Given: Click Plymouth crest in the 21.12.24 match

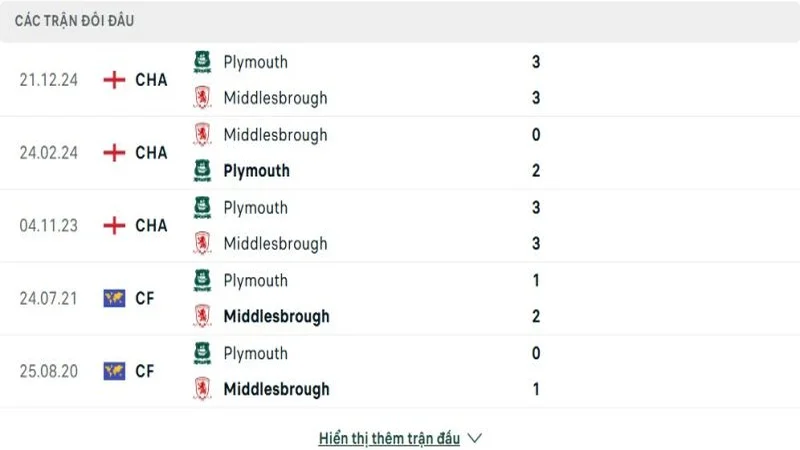Looking at the screenshot, I should point(202,62).
